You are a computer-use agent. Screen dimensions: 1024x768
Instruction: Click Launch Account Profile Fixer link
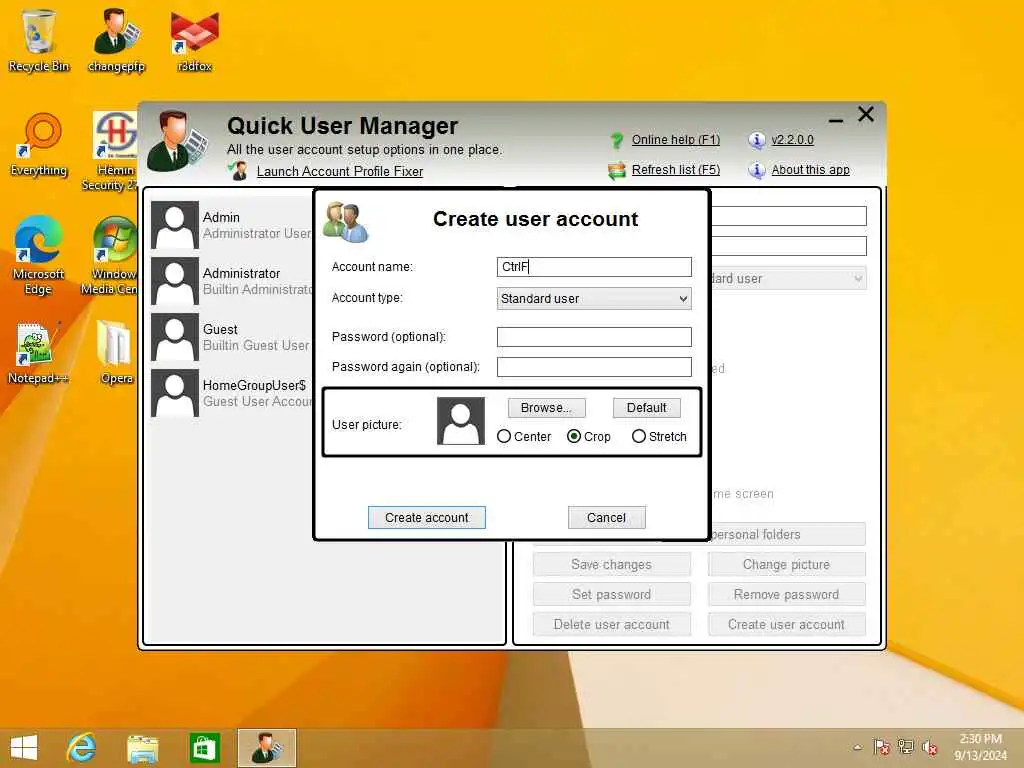point(340,171)
